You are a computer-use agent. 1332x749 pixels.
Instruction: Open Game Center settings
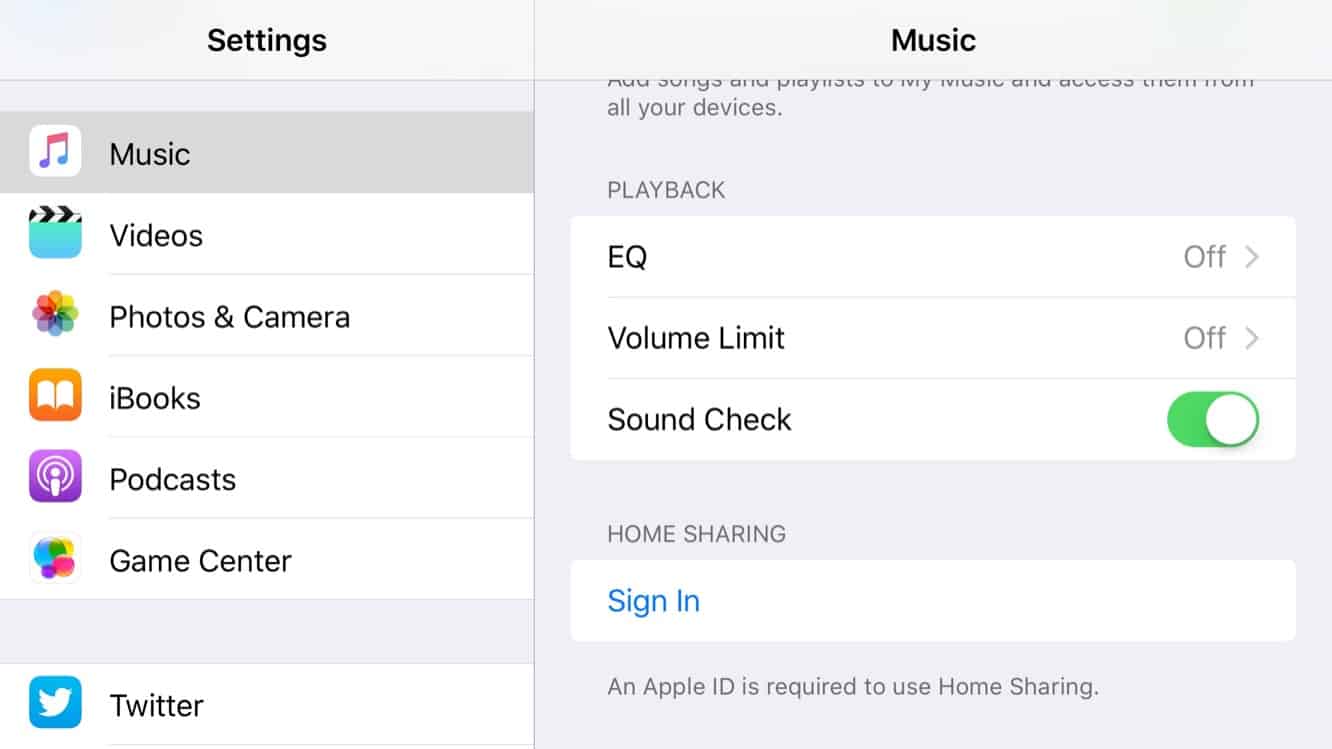point(200,561)
